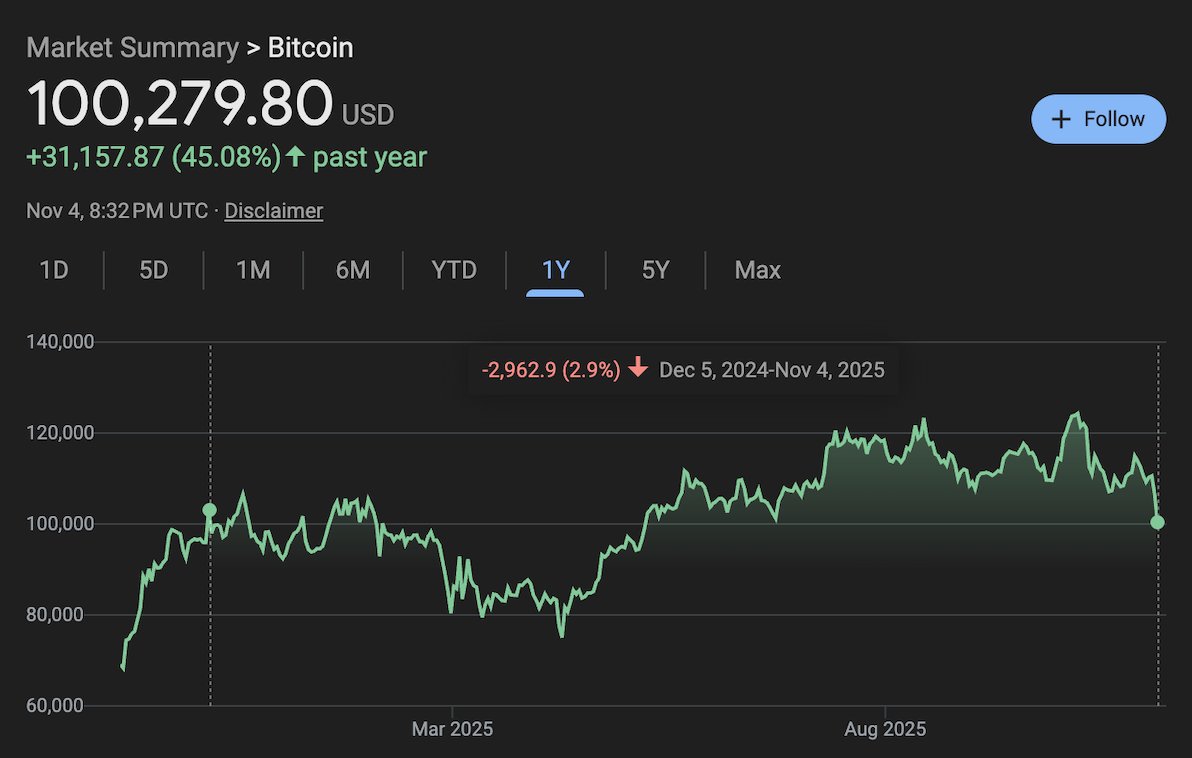Click the red down arrow in the tooltip

pos(637,369)
